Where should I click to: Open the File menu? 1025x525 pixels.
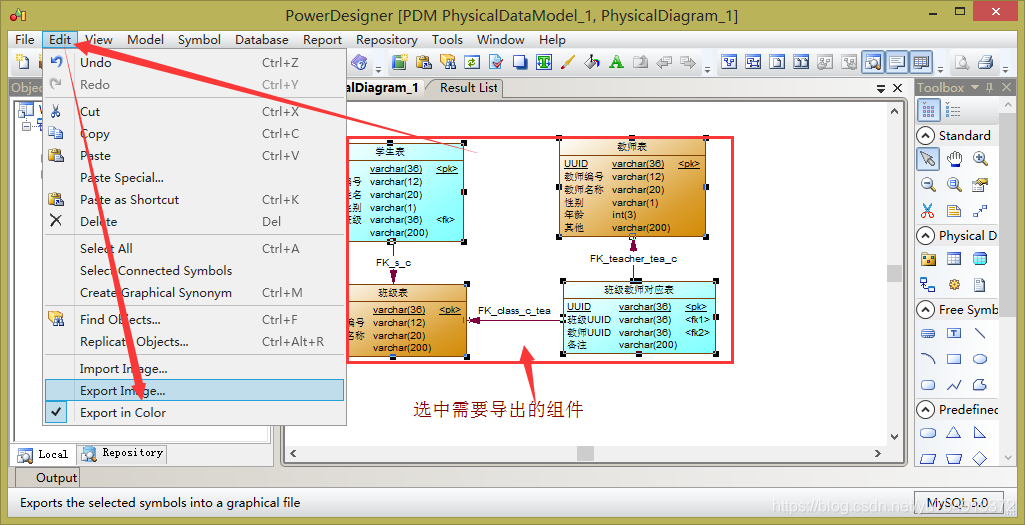coord(24,40)
